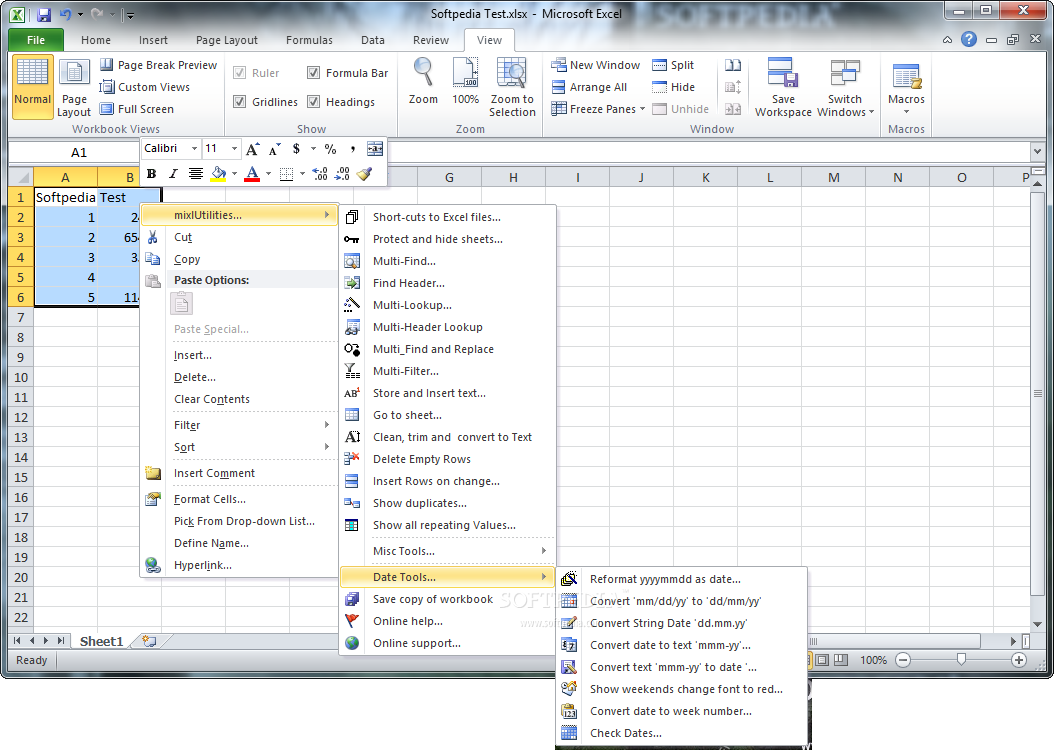Click the Sheet1 worksheet tab
This screenshot has height=750, width=1054.
click(102, 641)
